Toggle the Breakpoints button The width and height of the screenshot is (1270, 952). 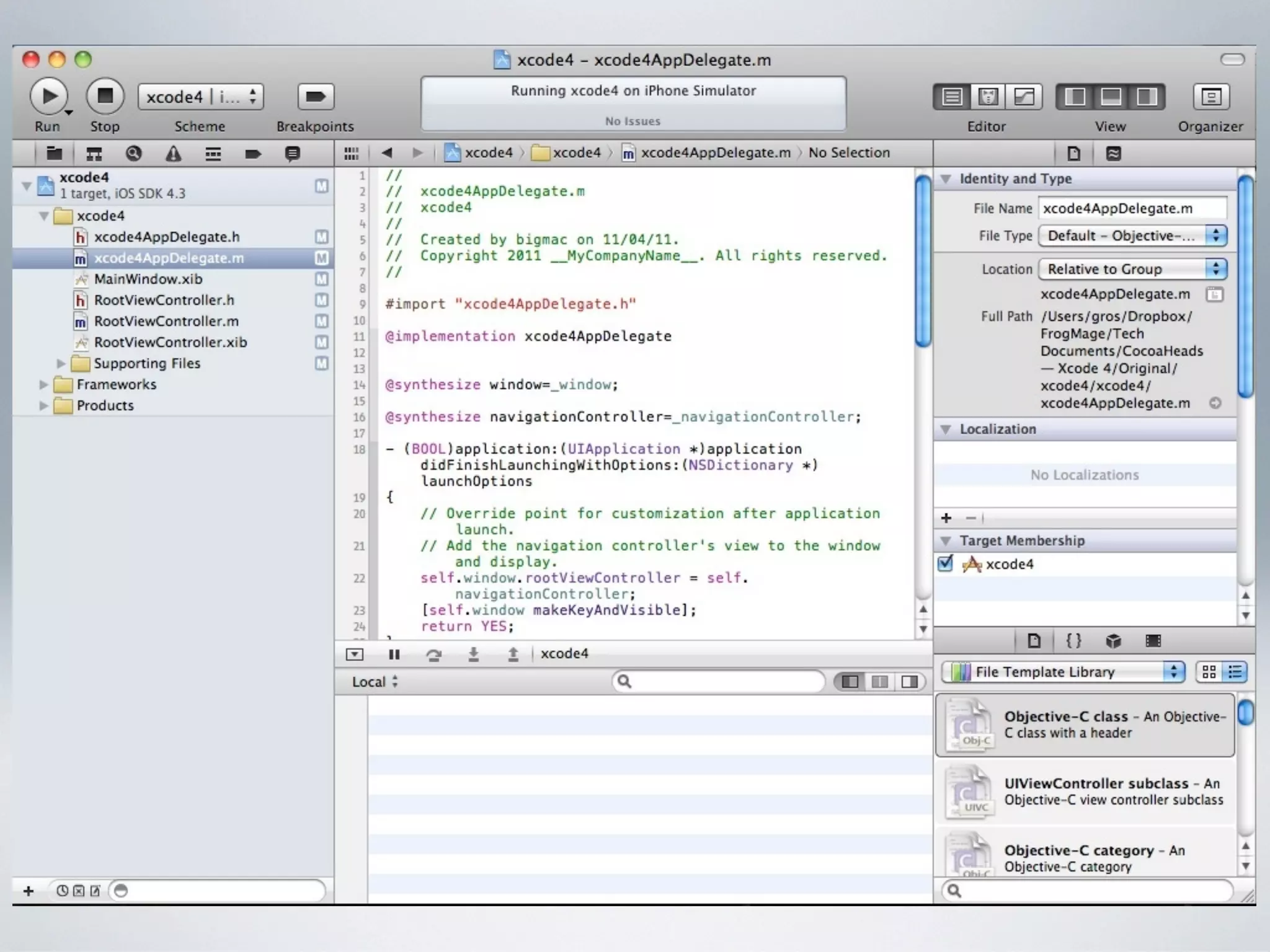pos(316,96)
